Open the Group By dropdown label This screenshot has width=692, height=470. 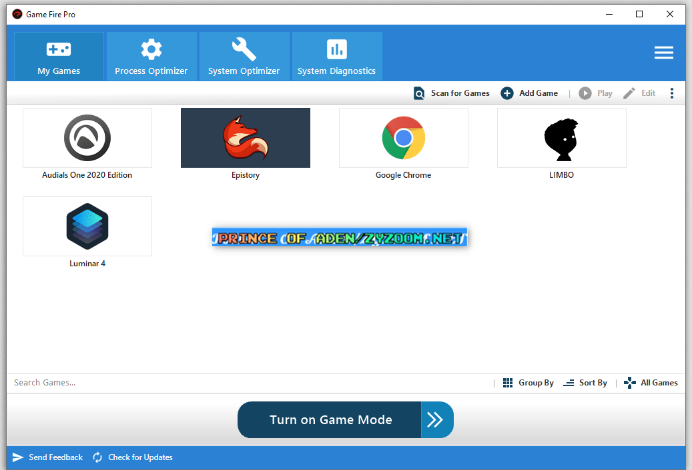point(536,383)
